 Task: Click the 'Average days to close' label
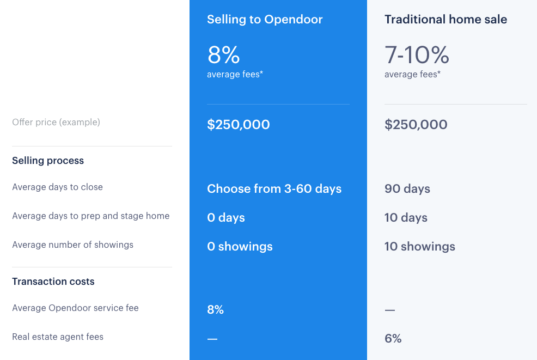coord(57,187)
